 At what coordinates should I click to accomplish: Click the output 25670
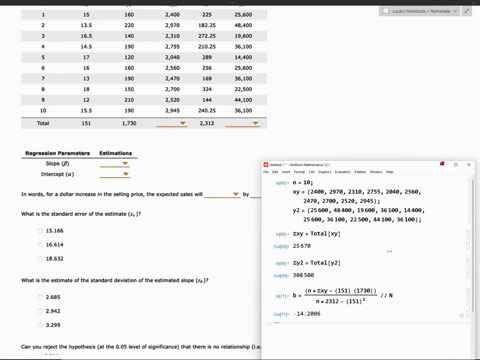(302, 246)
